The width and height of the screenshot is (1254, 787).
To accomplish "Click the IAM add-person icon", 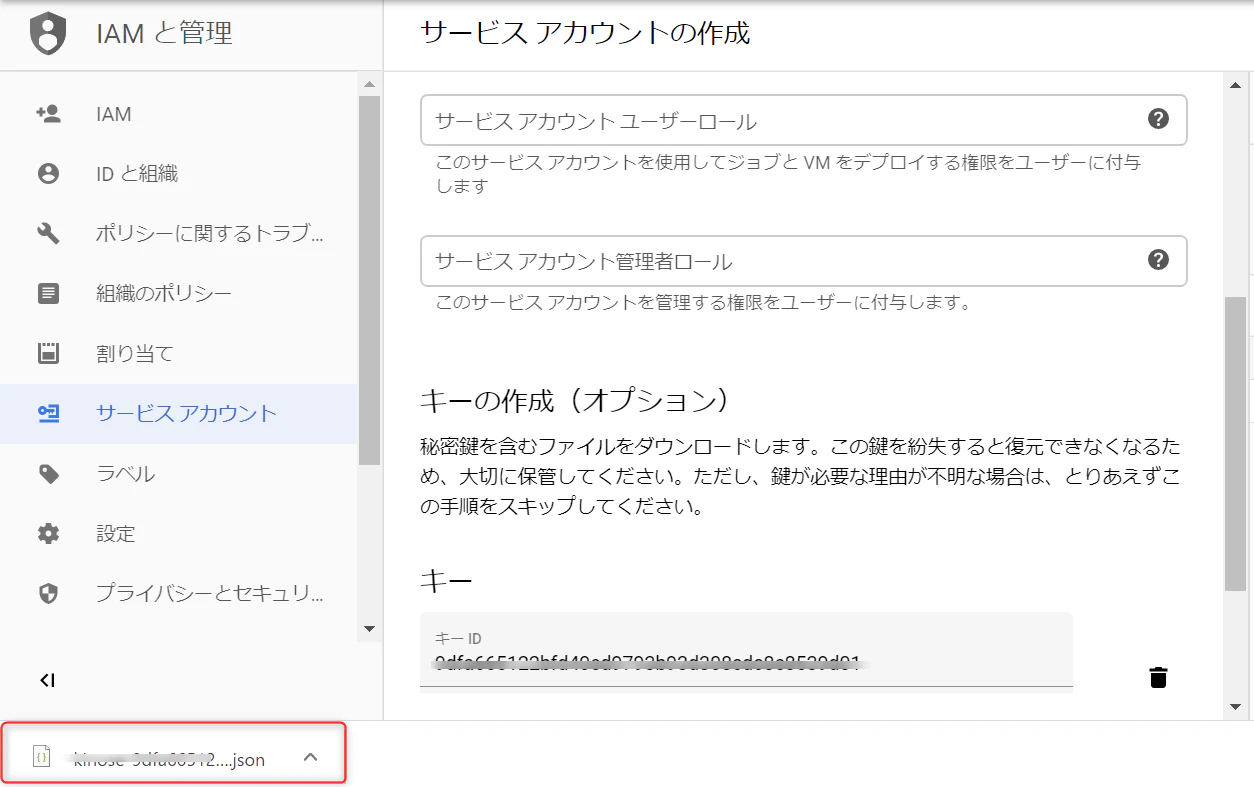I will click(x=48, y=114).
